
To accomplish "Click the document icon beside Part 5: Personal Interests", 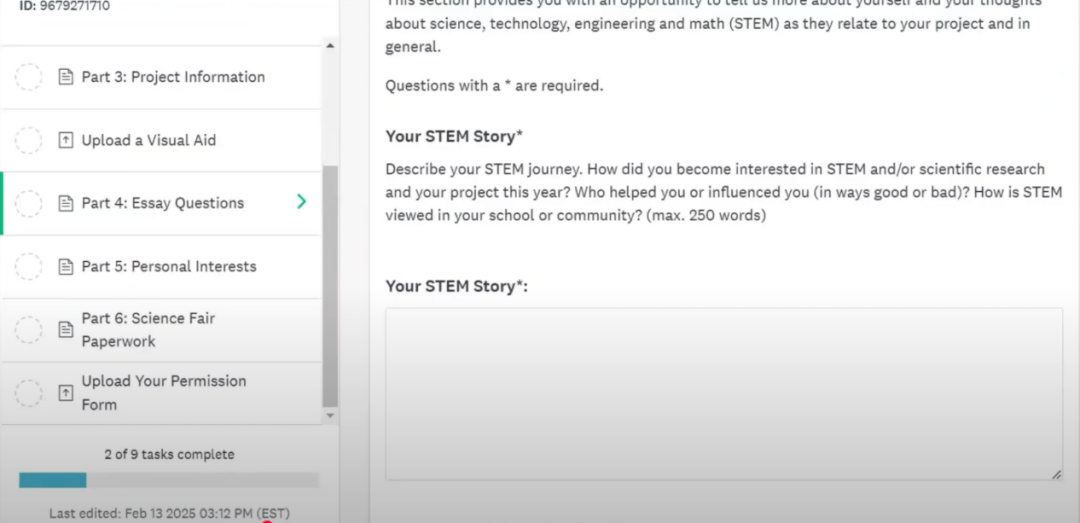I will [65, 267].
